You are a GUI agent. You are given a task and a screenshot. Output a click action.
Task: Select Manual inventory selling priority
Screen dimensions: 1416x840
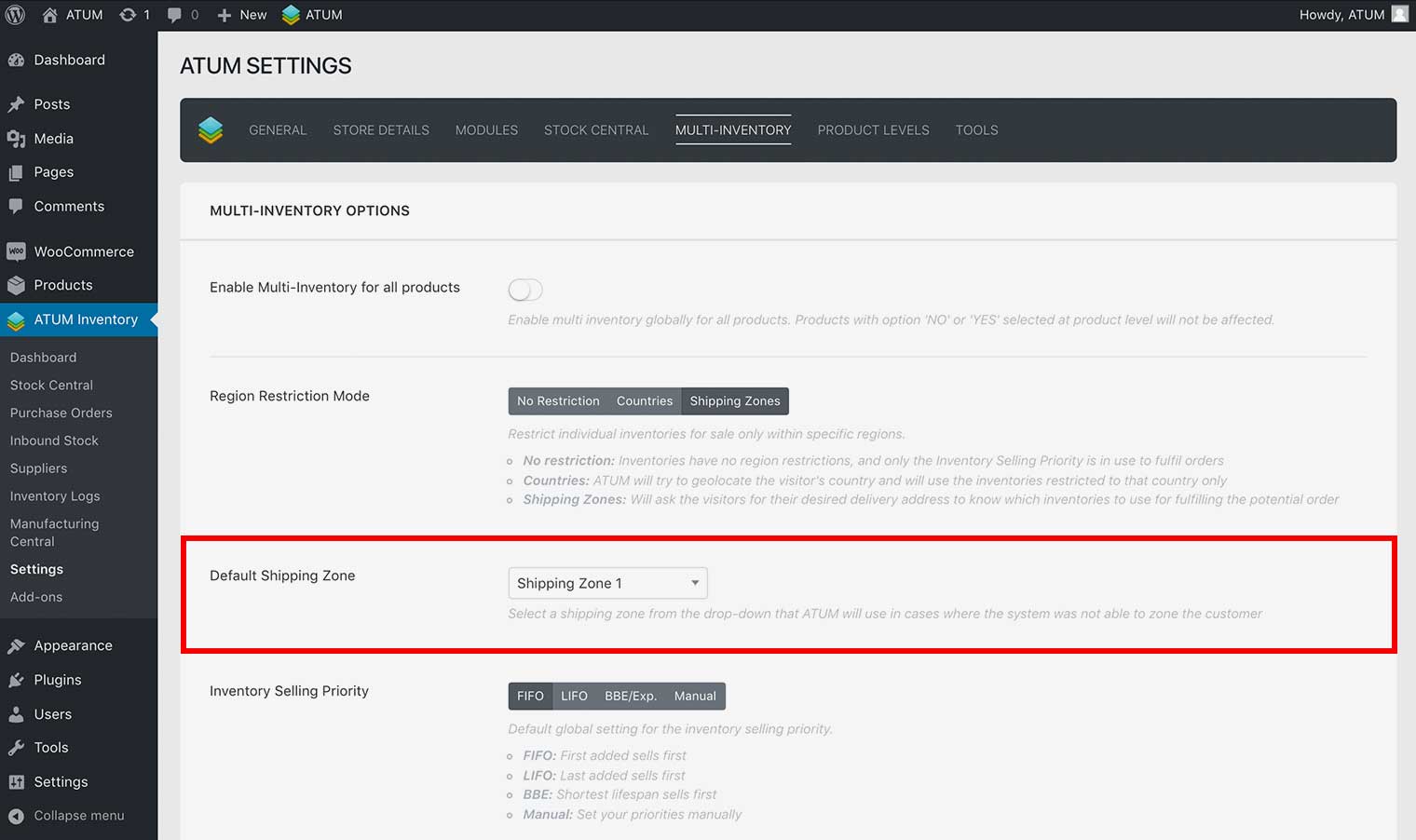click(695, 696)
